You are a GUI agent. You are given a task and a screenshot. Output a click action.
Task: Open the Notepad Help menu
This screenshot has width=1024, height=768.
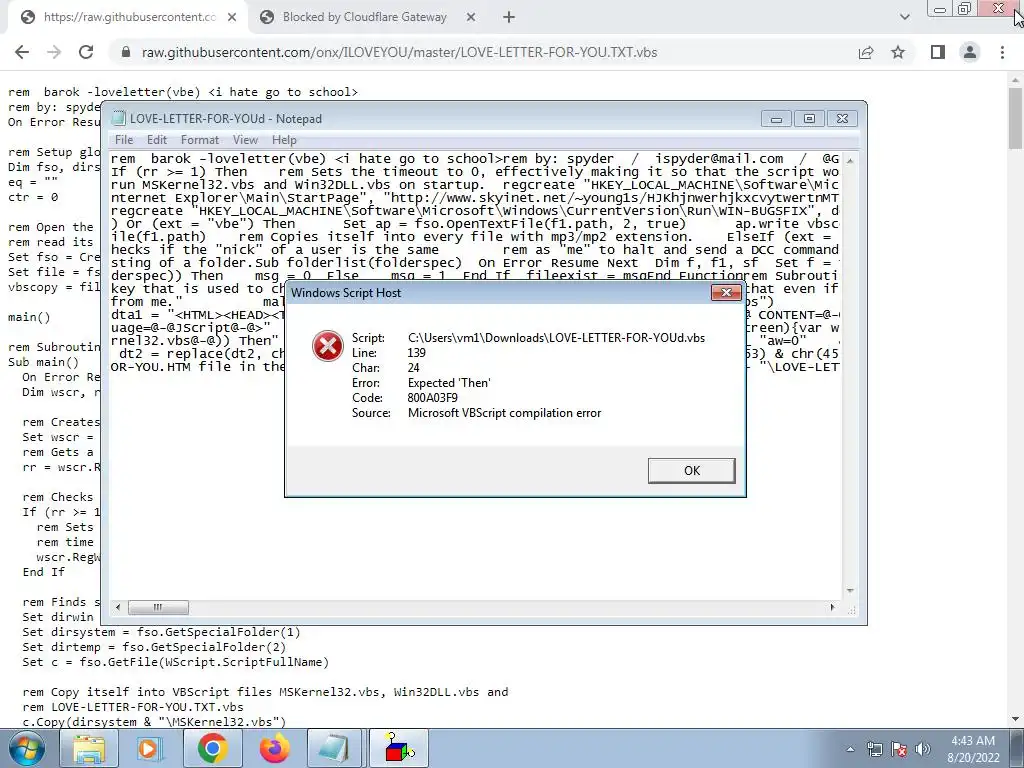tap(284, 140)
